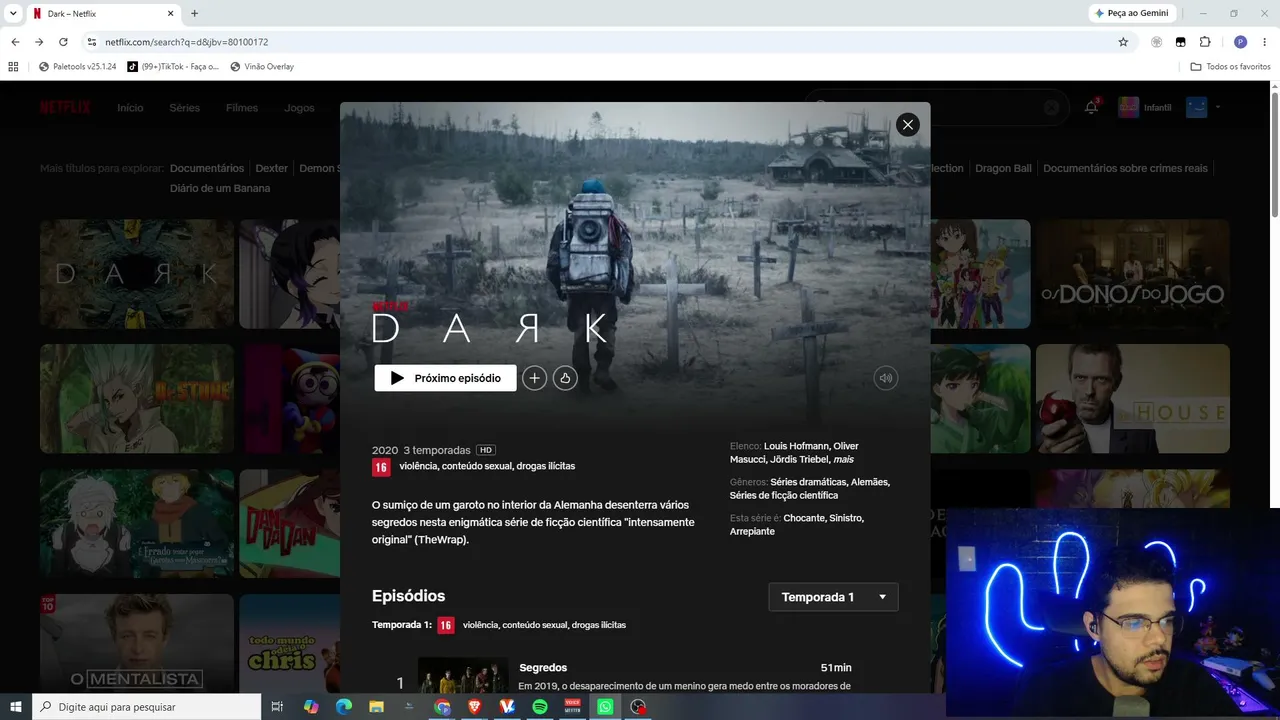Open the Dark title card in results

tap(137, 274)
